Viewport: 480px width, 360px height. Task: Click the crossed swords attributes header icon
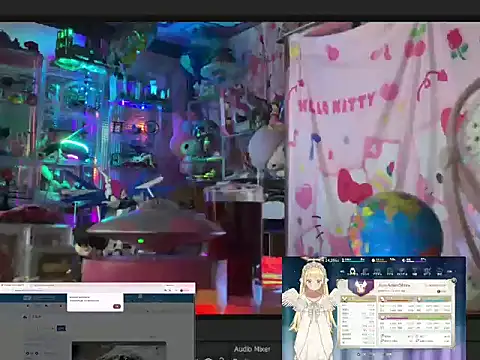(344, 299)
